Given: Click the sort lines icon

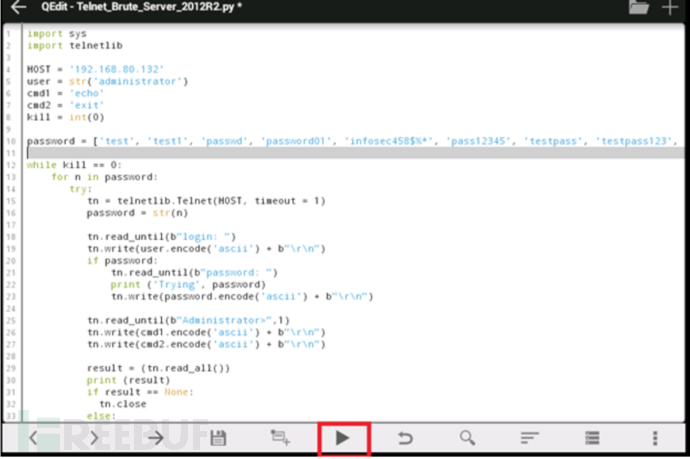Looking at the screenshot, I should tap(529, 438).
